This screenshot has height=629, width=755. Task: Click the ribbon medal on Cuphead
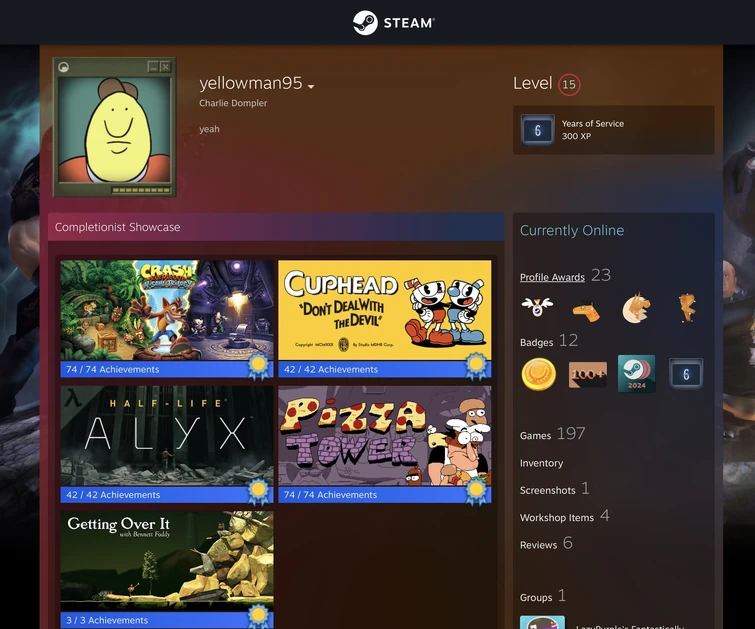(476, 367)
